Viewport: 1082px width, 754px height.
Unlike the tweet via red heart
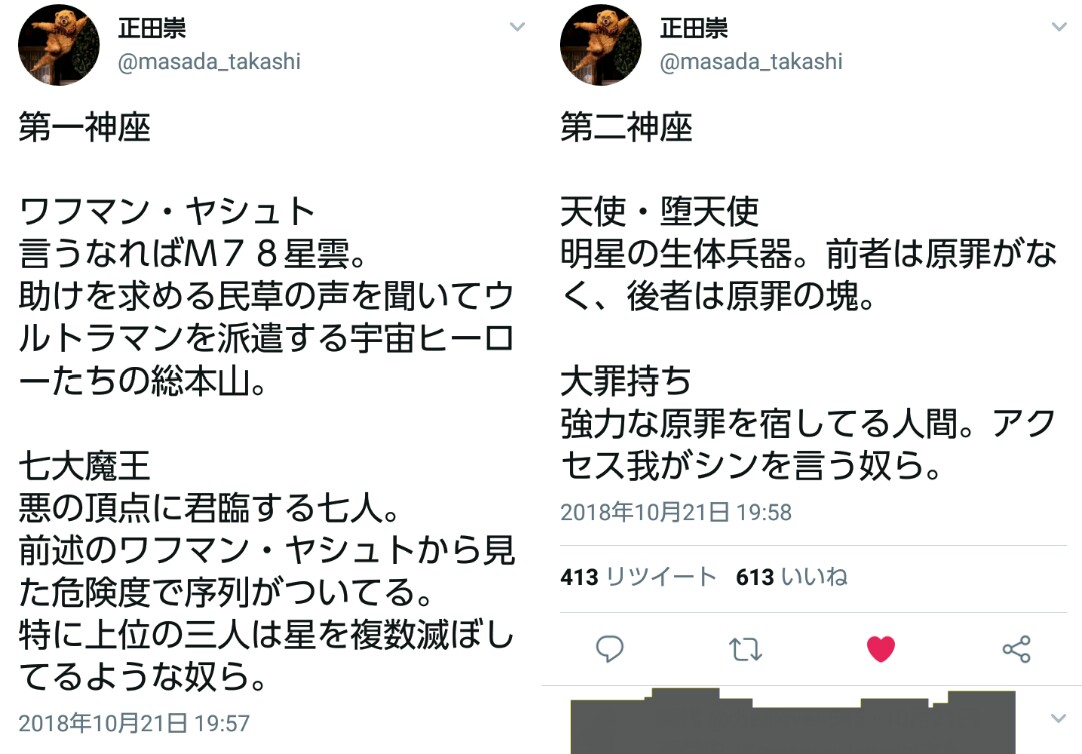(x=881, y=649)
